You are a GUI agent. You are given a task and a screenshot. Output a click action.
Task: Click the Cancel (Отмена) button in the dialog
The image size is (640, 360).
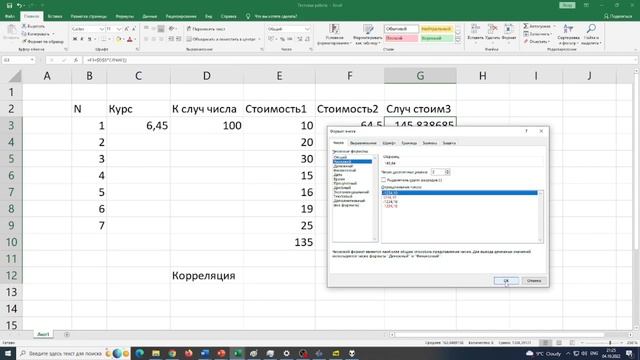click(x=533, y=280)
